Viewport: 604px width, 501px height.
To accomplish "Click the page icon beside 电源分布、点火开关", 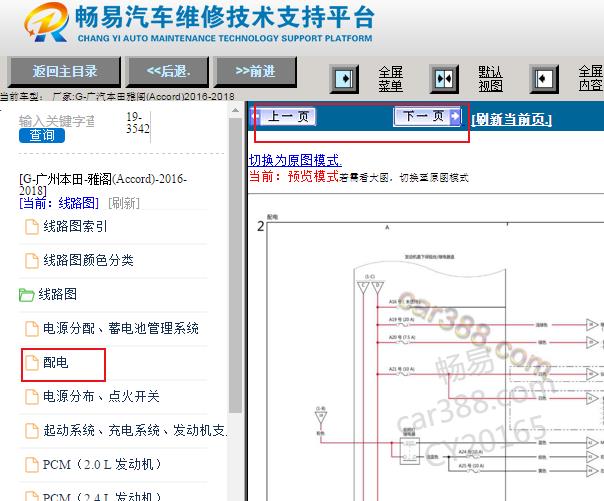I will [32, 397].
